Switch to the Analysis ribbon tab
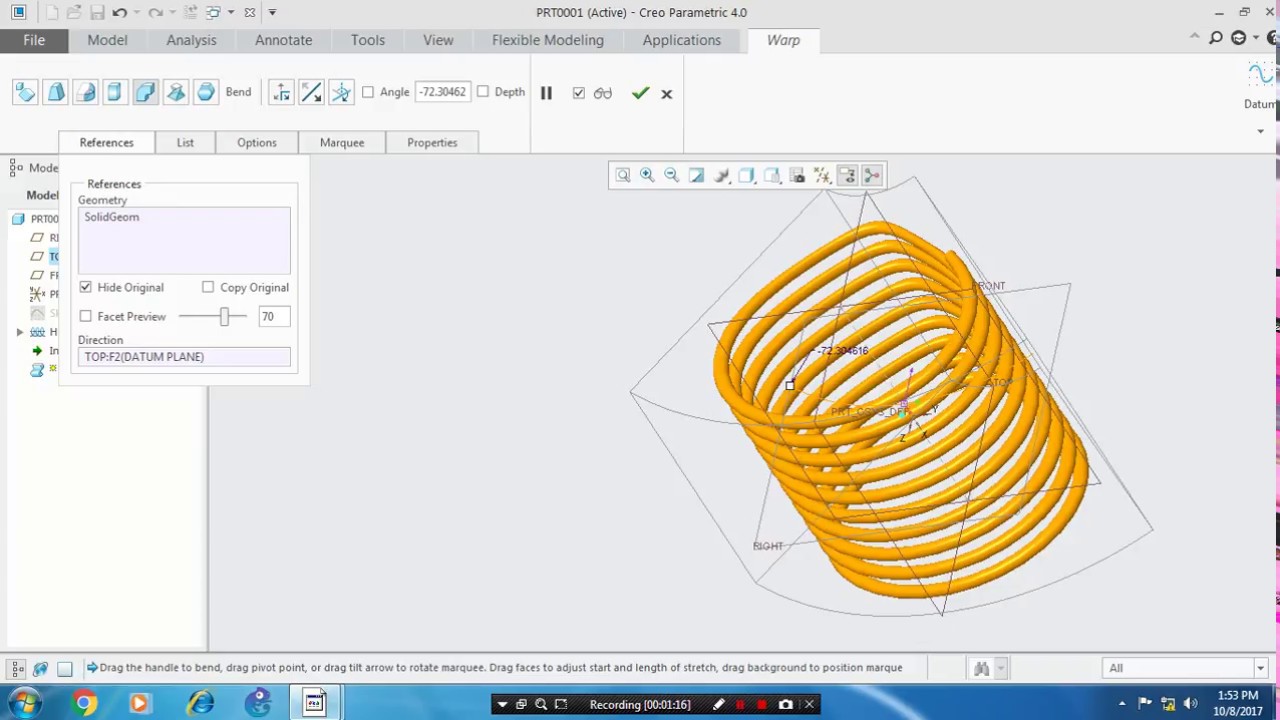Image resolution: width=1280 pixels, height=720 pixels. point(191,40)
